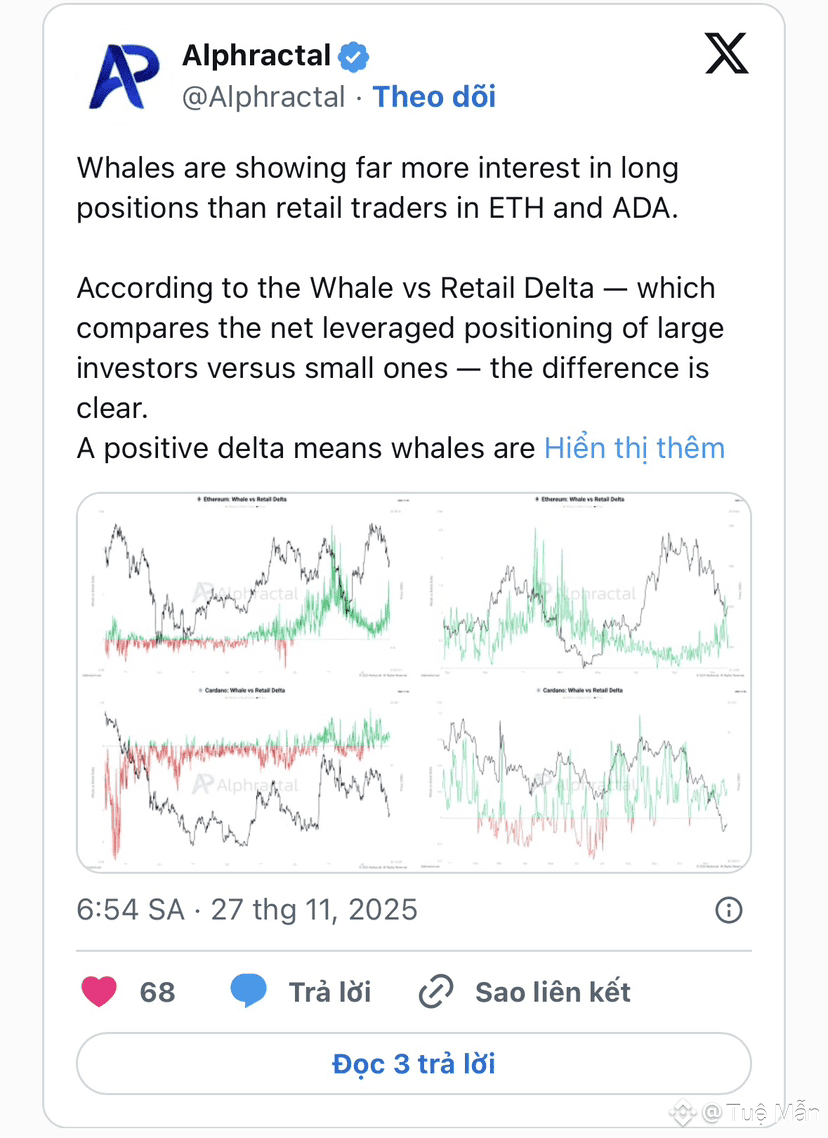Click the blue reply bubble icon
The height and width of the screenshot is (1138, 828).
(248, 991)
